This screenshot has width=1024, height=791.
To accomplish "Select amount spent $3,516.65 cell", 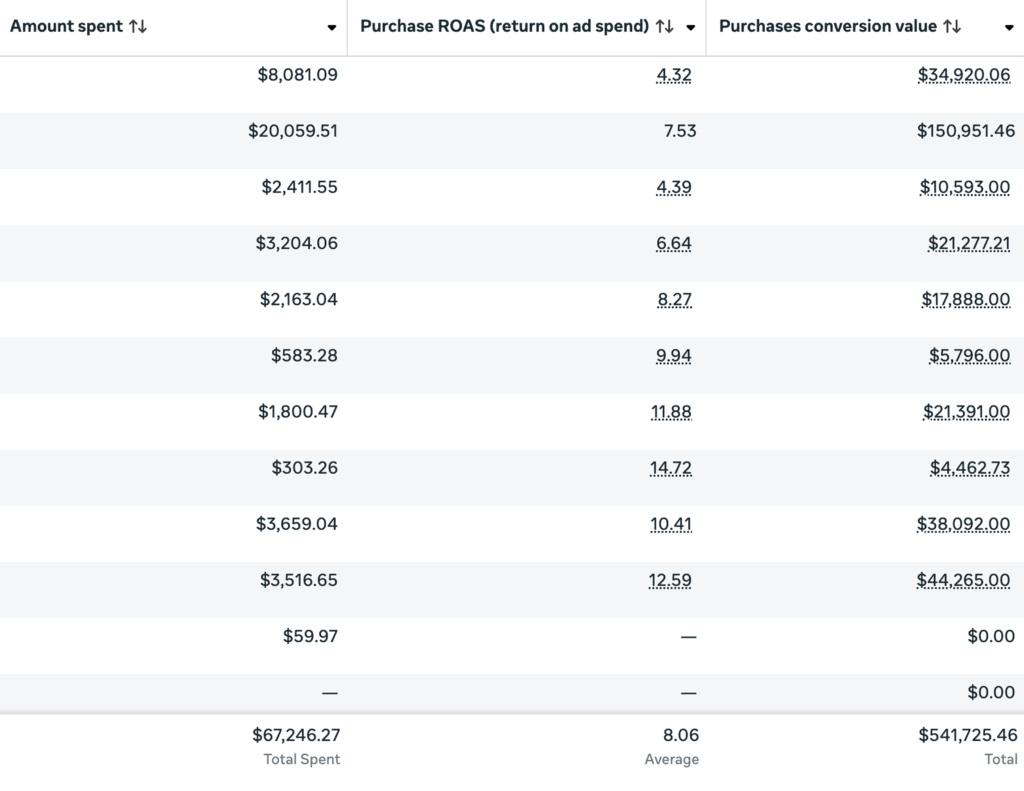I will tap(299, 580).
